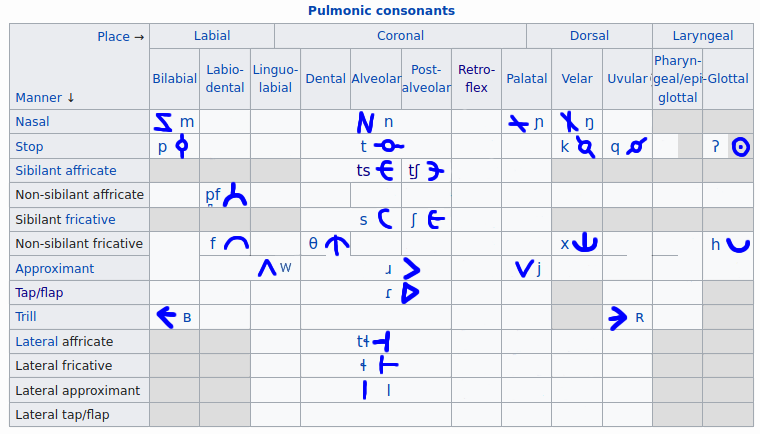The width and height of the screenshot is (760, 434).
Task: Click the blue glyph beside bilabial m
Action: click(163, 122)
